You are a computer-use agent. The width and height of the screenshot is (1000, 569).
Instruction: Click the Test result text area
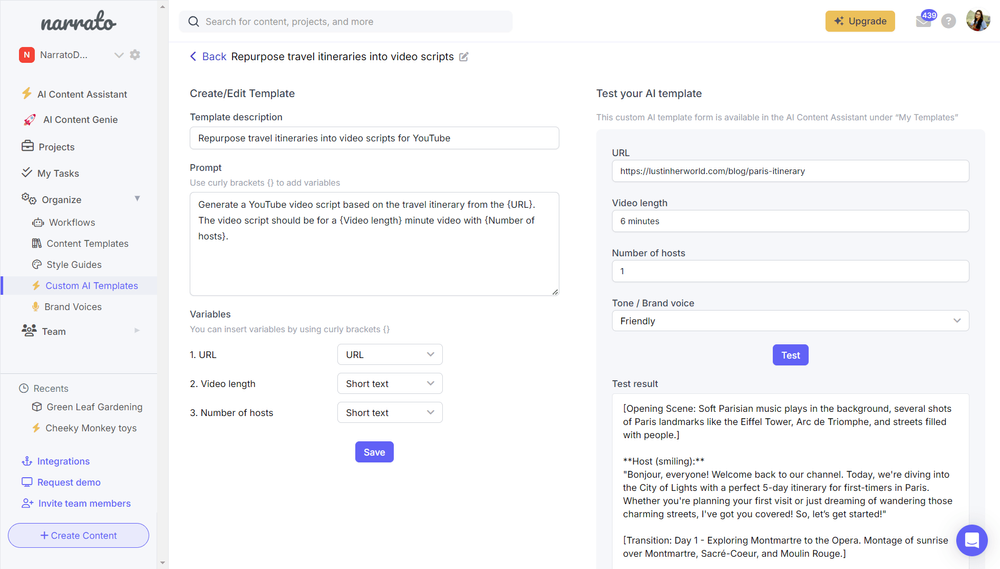coord(790,481)
